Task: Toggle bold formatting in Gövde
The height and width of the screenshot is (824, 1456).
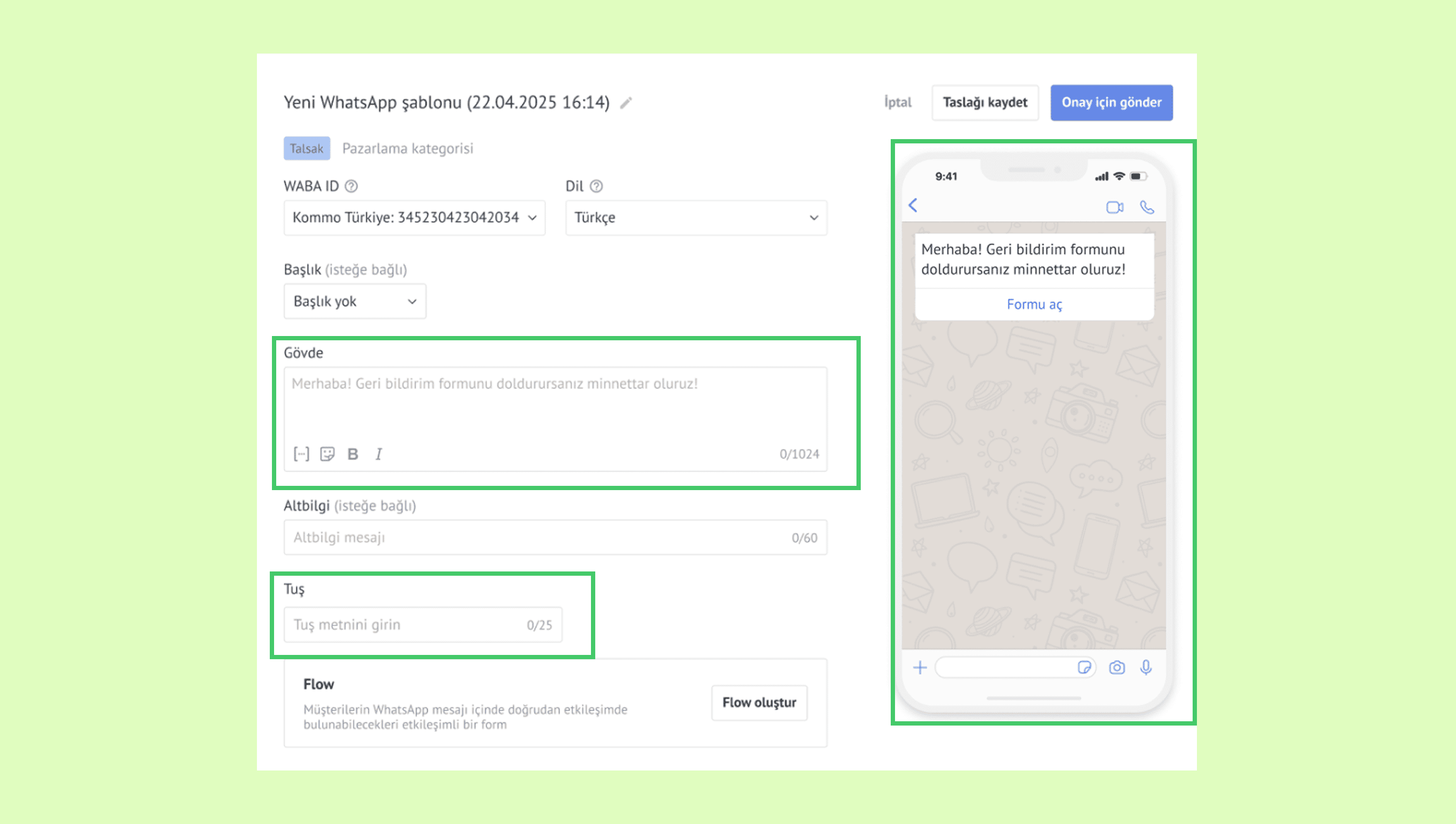Action: tap(353, 454)
